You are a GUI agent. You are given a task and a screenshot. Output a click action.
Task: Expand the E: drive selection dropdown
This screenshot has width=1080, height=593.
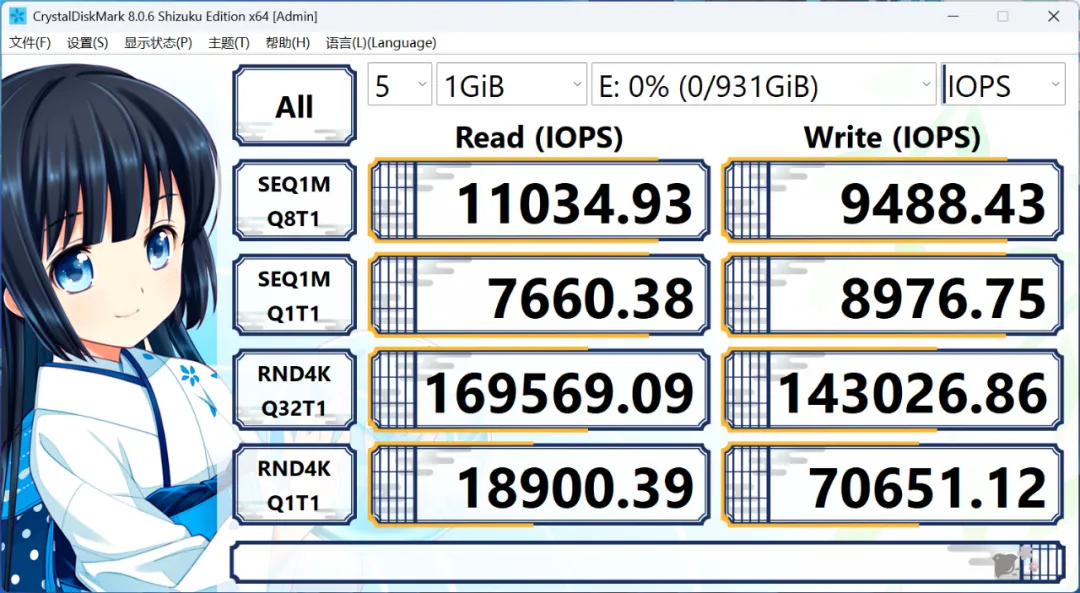763,85
